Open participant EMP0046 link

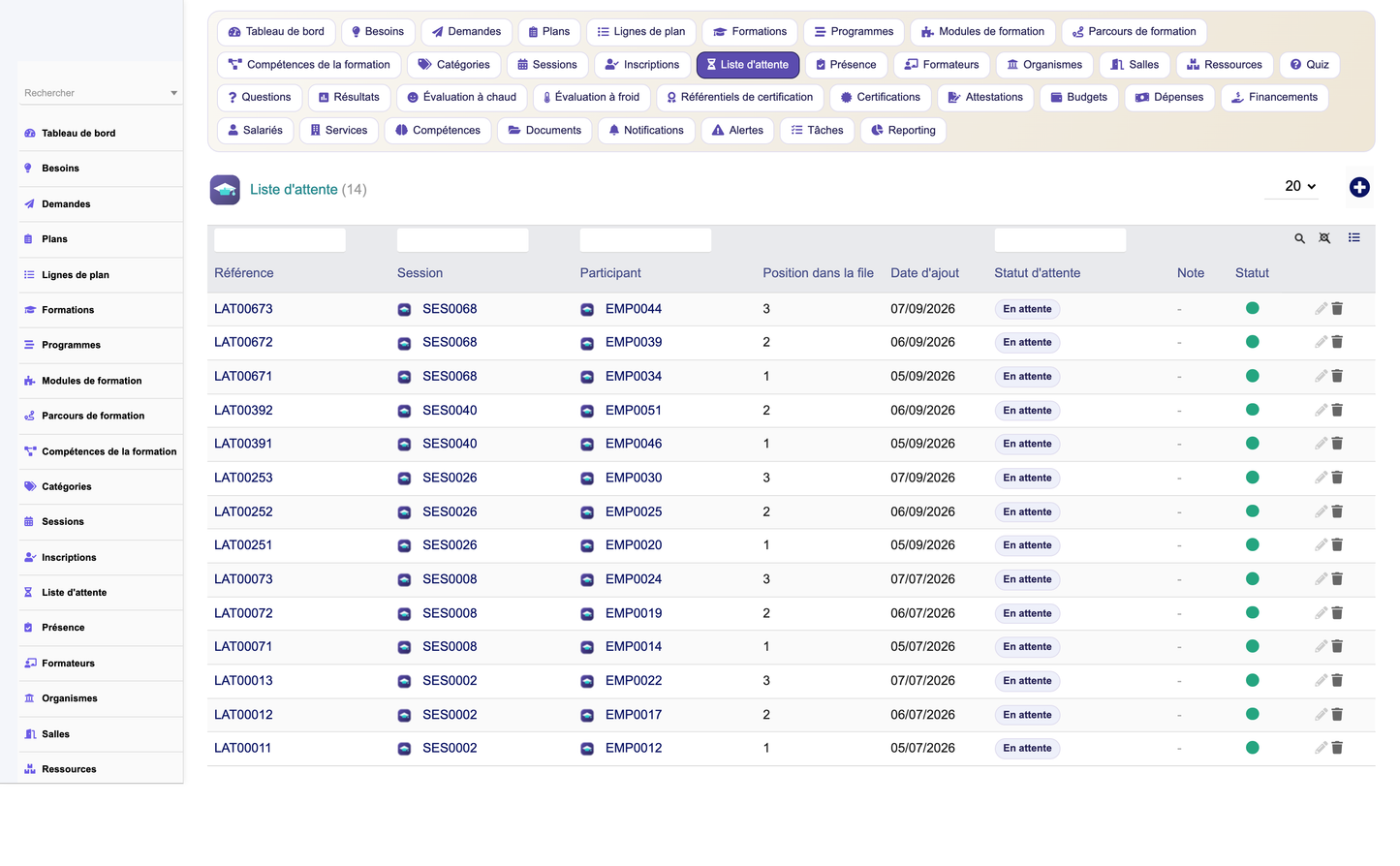coord(634,444)
